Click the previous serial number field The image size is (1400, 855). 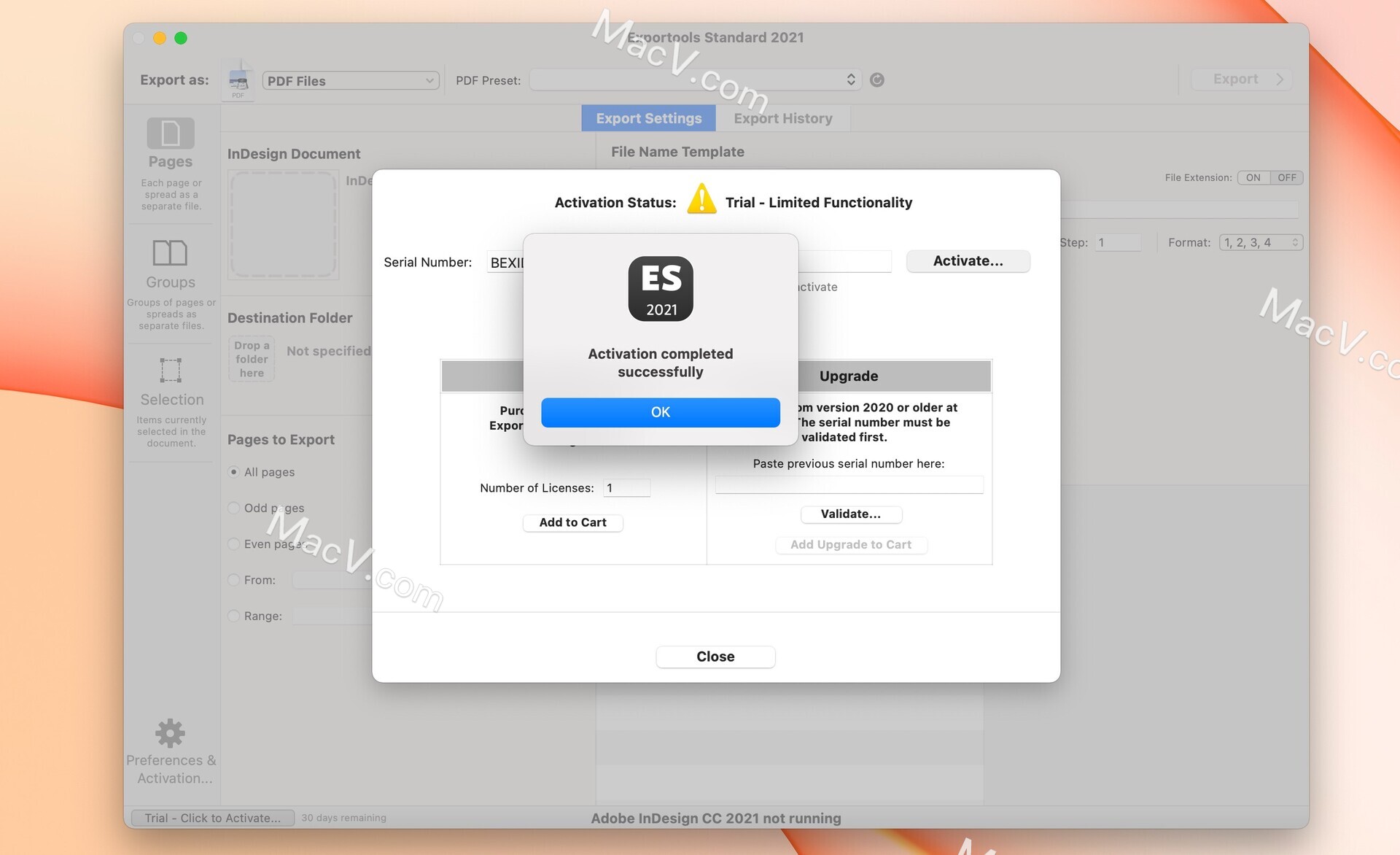tap(849, 485)
